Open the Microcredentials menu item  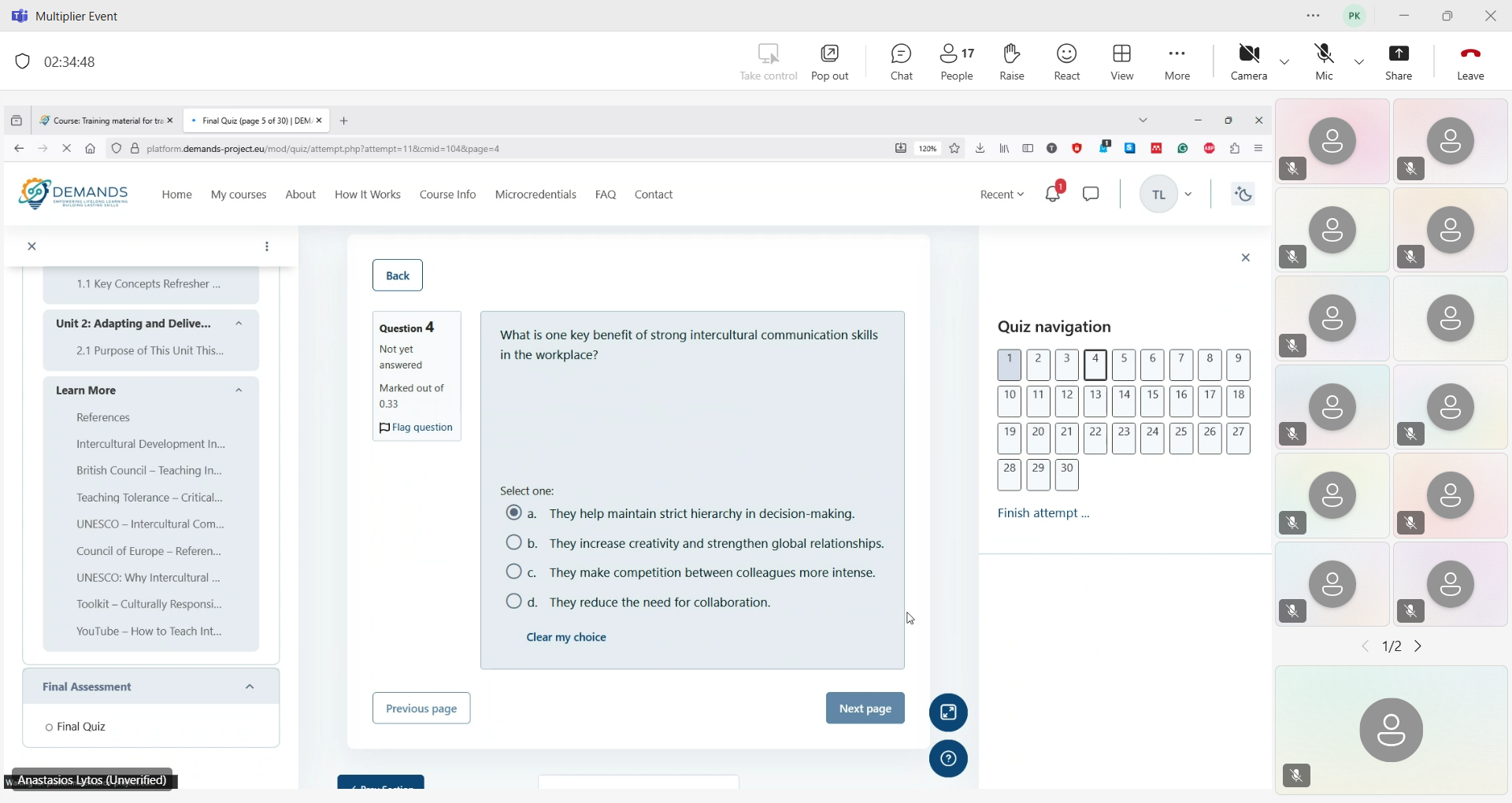click(535, 194)
